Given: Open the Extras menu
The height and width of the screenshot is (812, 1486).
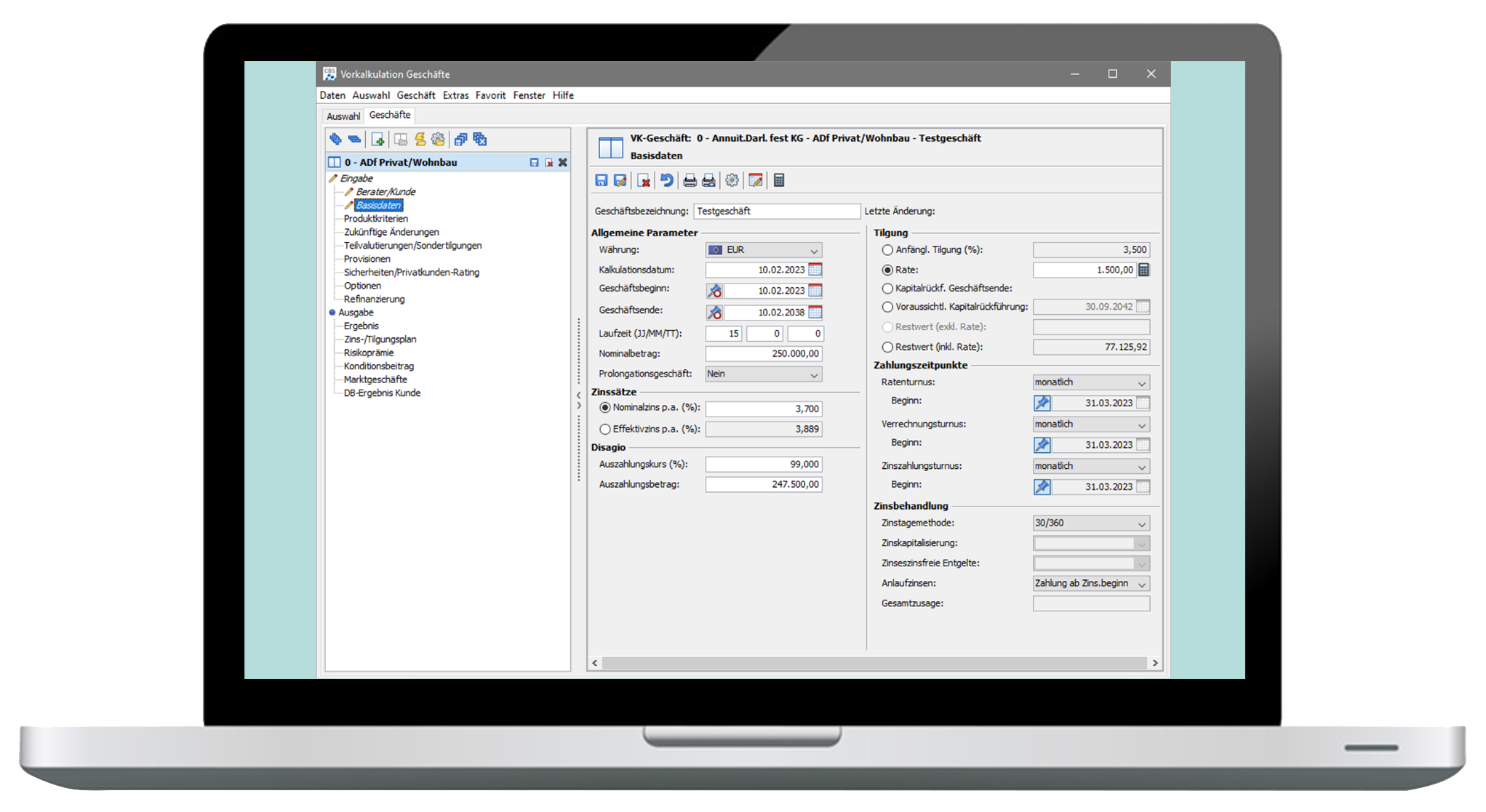Looking at the screenshot, I should pyautogui.click(x=455, y=95).
